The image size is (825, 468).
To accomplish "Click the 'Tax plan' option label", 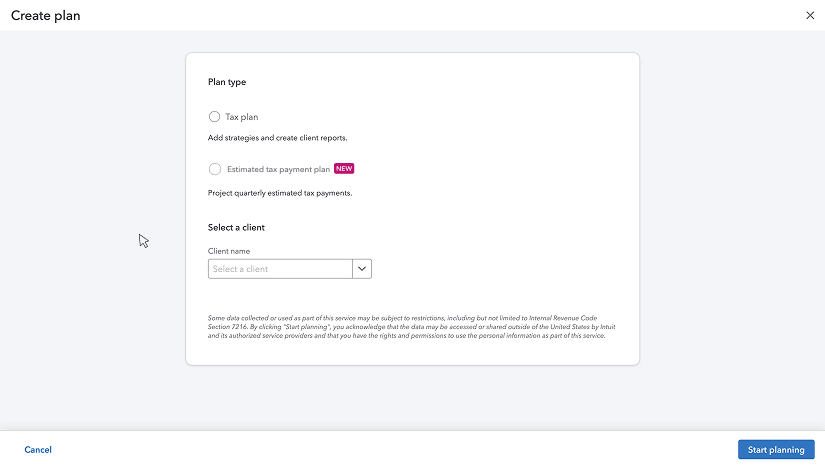I will [x=242, y=117].
